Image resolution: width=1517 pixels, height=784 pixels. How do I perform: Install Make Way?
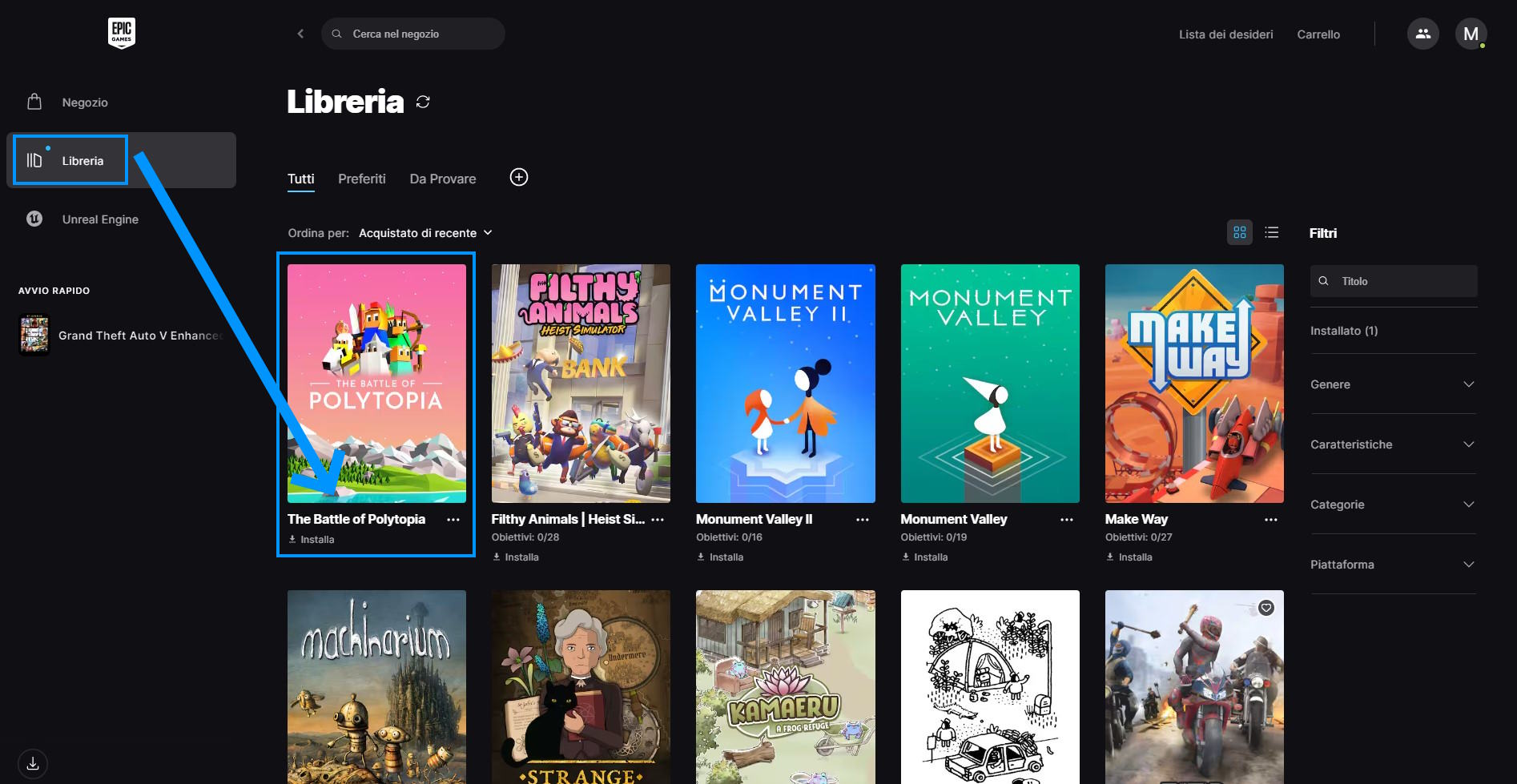coord(1129,557)
